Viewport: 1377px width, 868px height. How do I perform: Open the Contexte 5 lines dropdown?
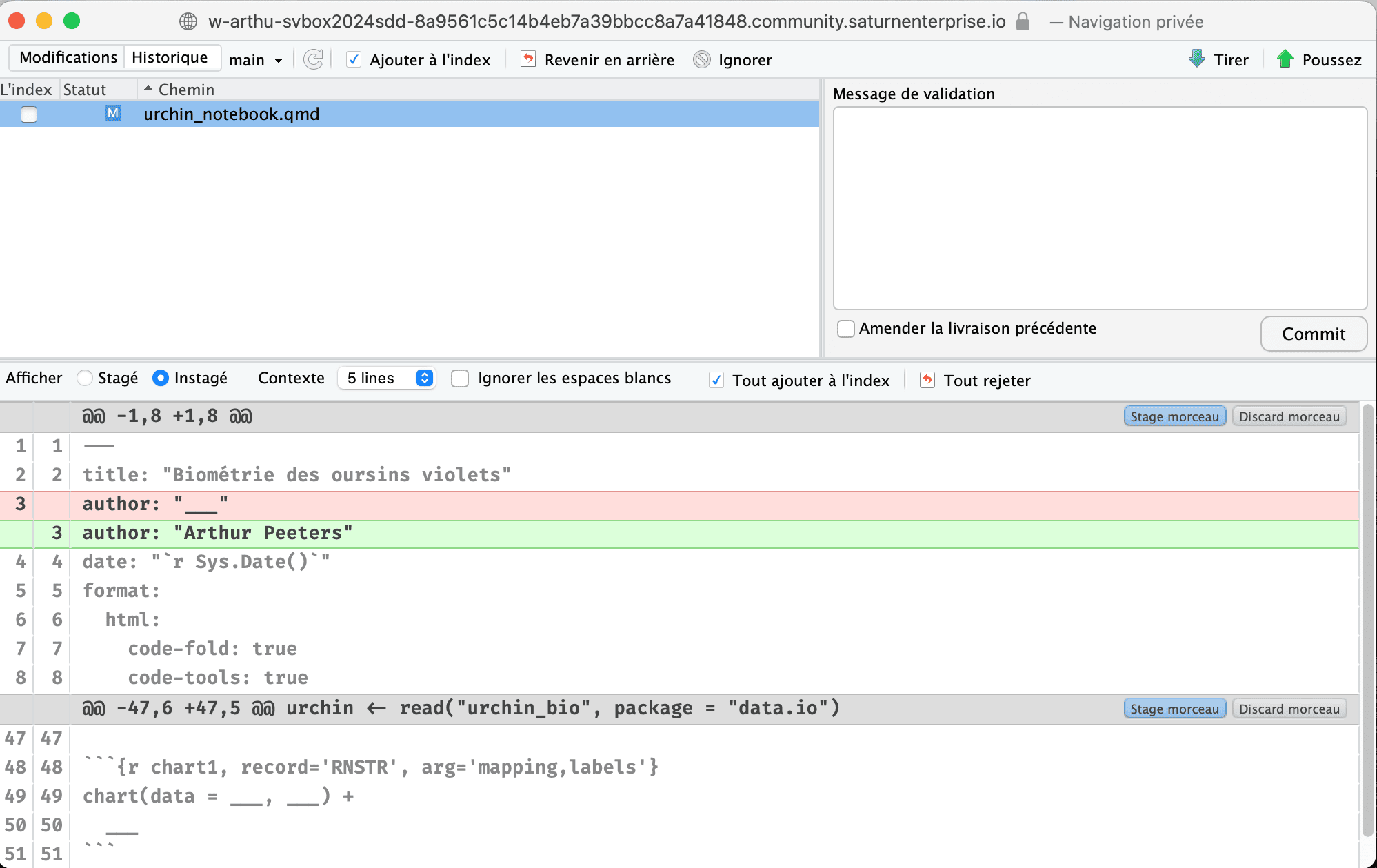386,378
